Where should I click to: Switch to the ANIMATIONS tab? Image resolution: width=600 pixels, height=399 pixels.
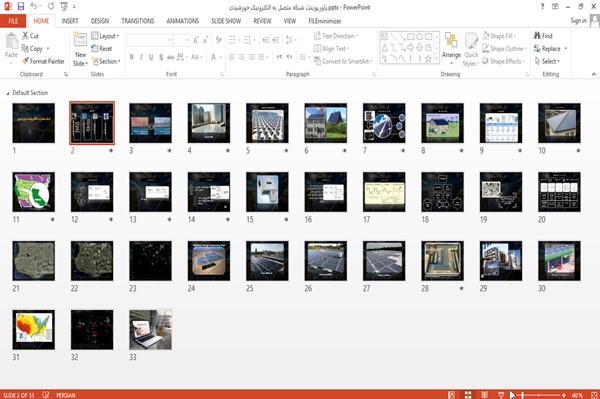point(183,21)
